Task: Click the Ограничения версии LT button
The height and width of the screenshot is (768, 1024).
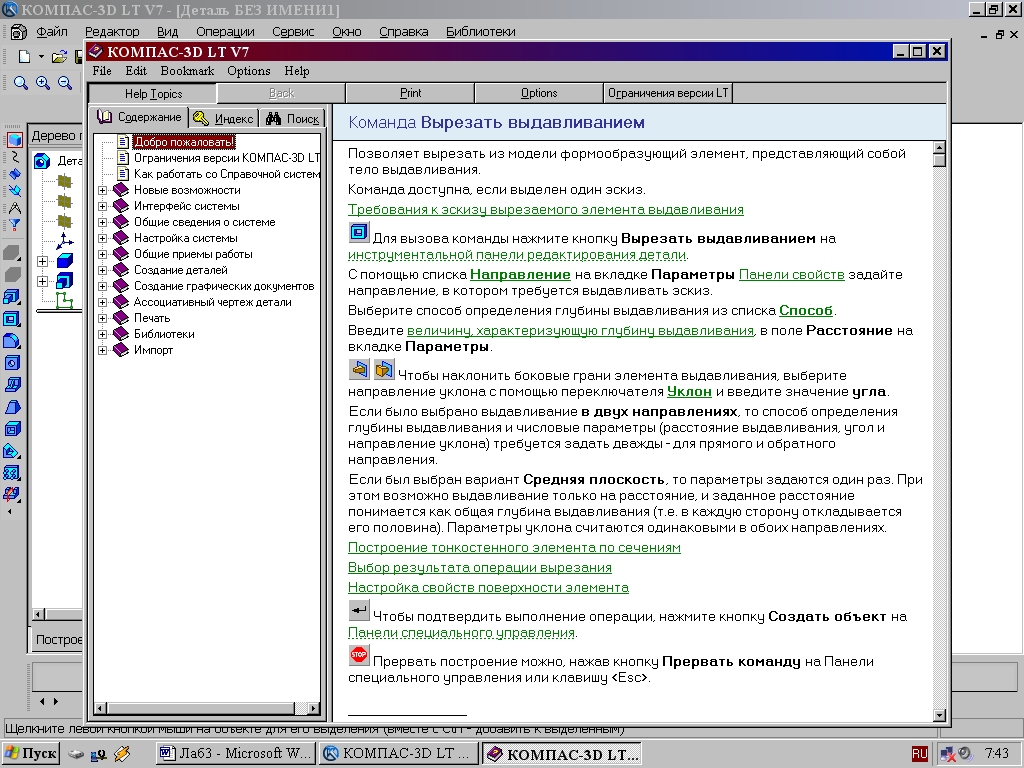Action: pyautogui.click(x=668, y=93)
